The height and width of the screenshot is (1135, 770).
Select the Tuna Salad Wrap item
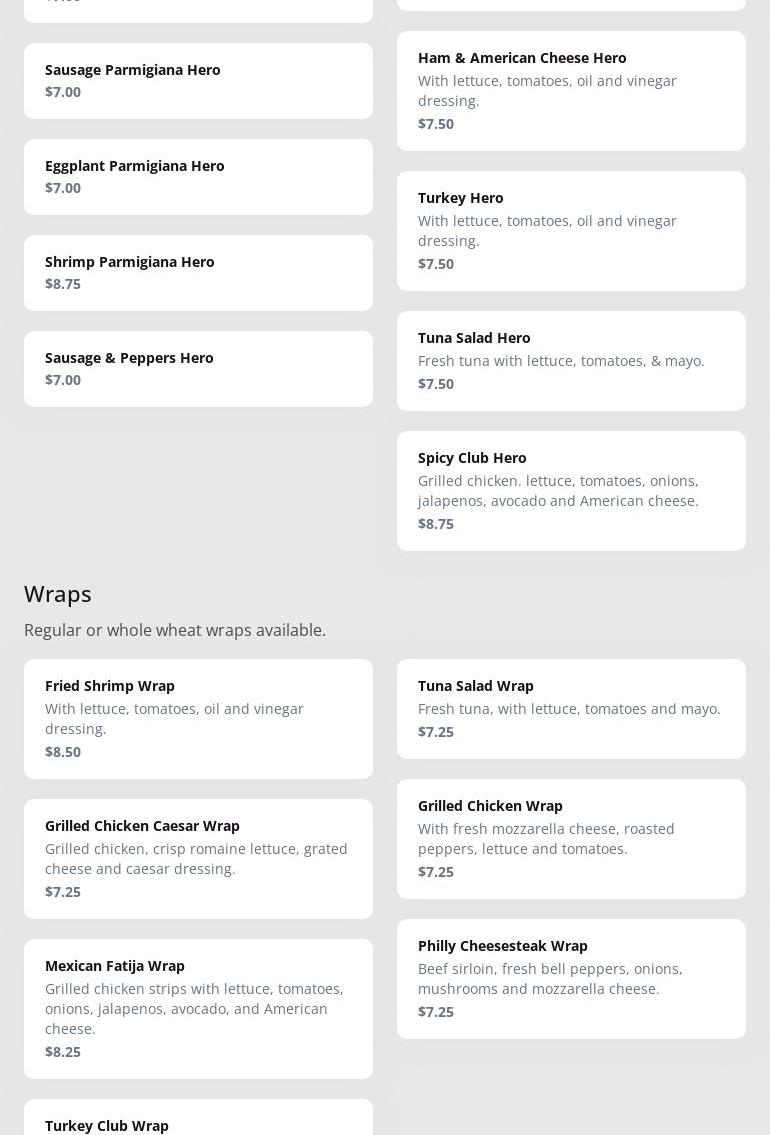tap(571, 709)
